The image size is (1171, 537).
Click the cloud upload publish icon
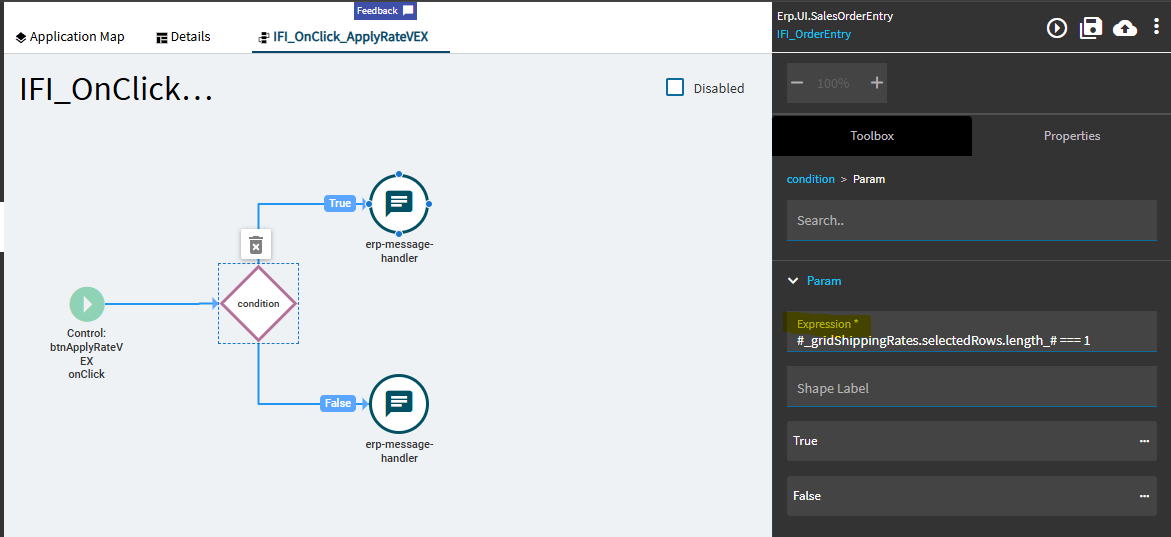1125,28
